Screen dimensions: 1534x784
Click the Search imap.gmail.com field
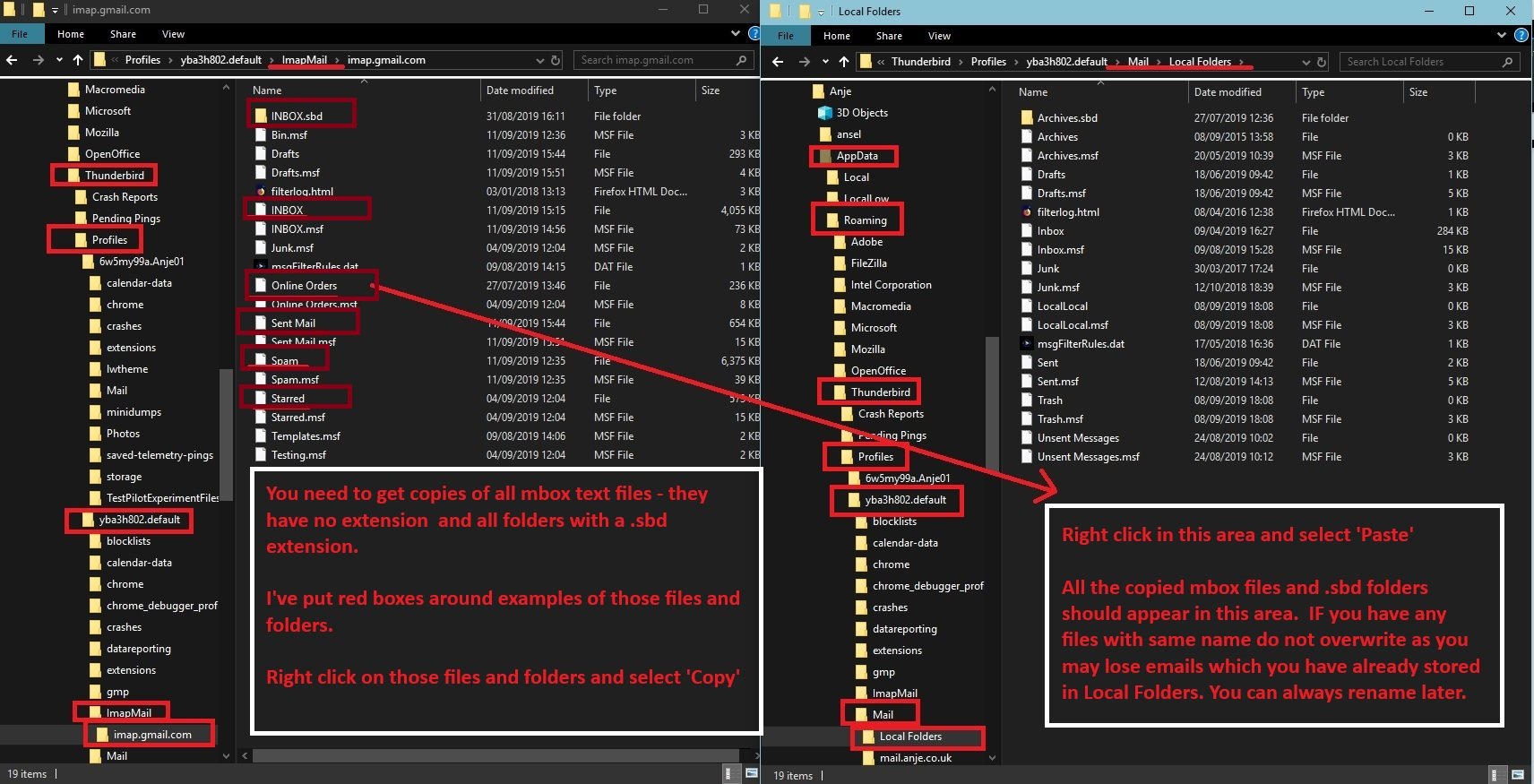tap(662, 60)
